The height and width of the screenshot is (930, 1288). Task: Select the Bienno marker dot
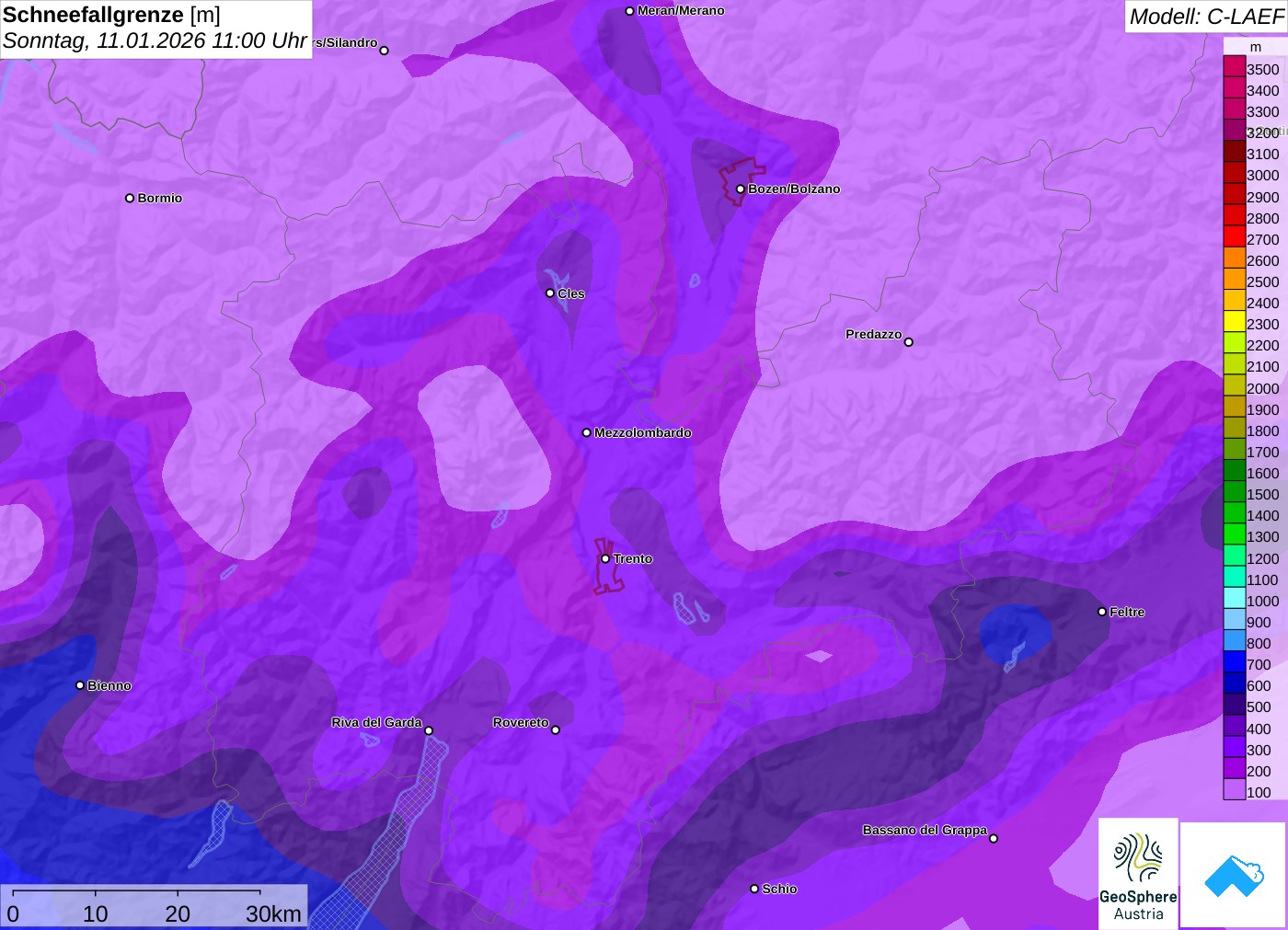click(x=80, y=685)
